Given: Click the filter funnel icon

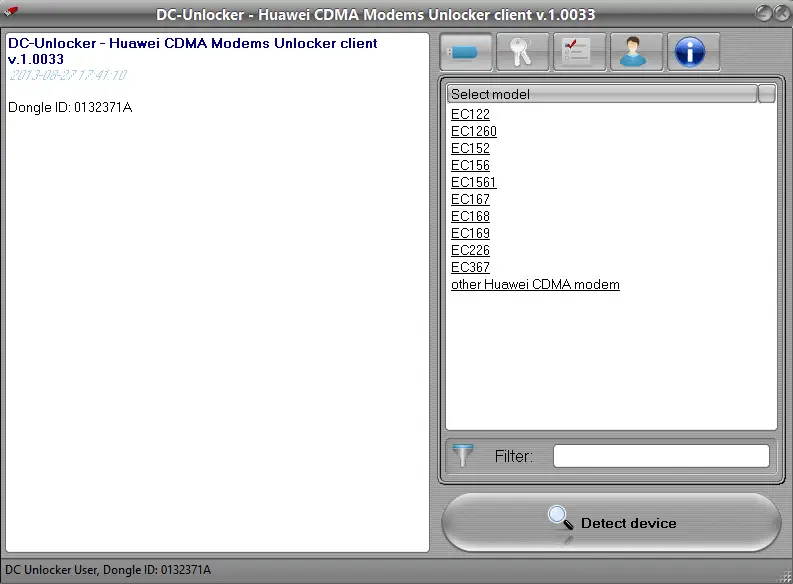Looking at the screenshot, I should [463, 456].
